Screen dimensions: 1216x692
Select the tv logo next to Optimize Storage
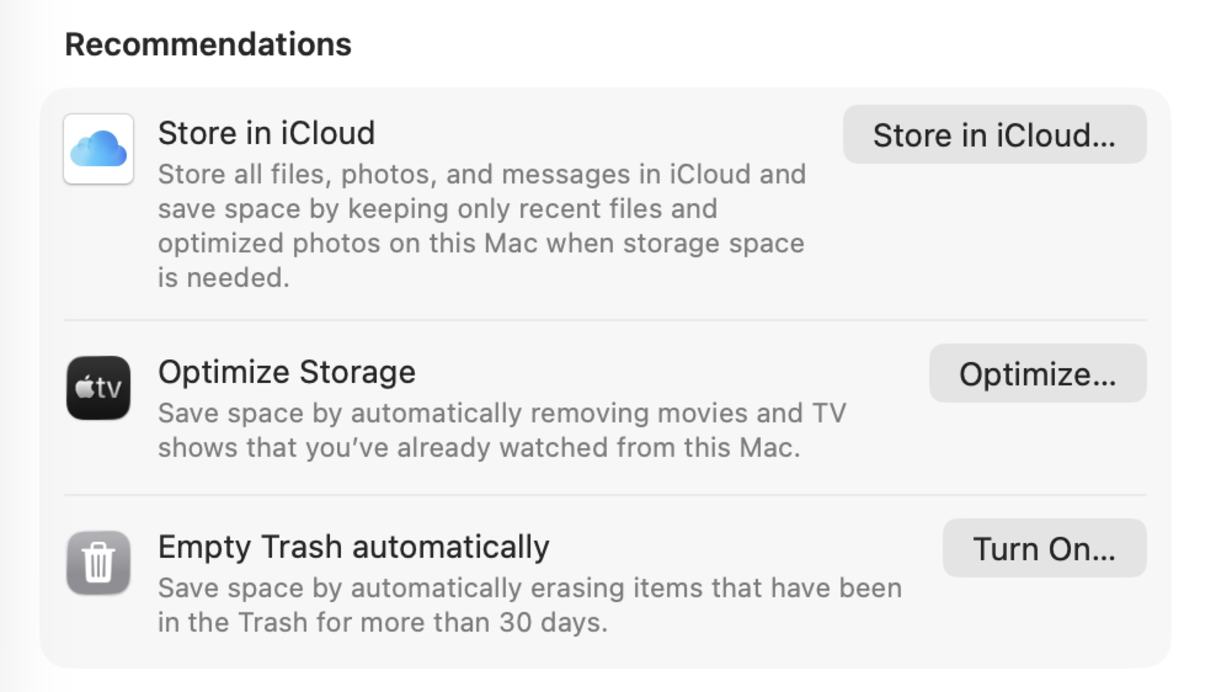pos(97,388)
